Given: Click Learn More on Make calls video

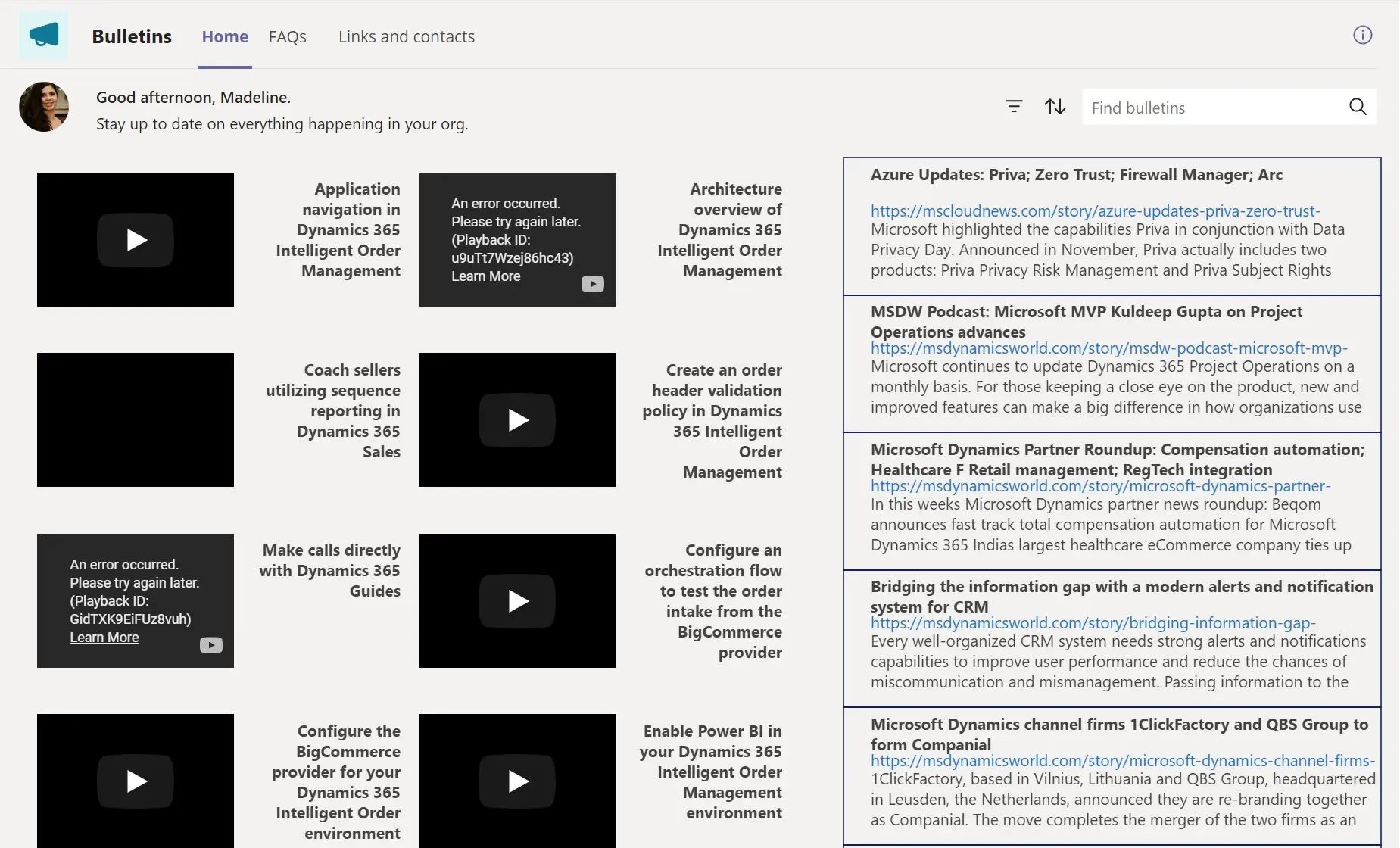Looking at the screenshot, I should [104, 638].
